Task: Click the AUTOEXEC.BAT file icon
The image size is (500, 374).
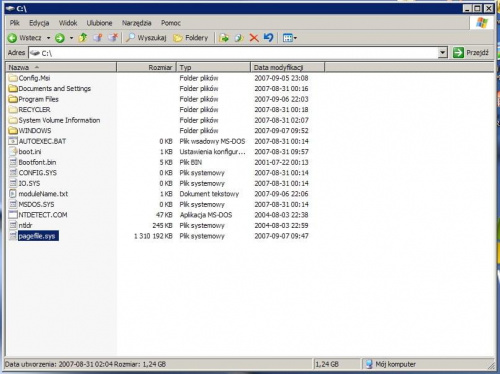Action: tap(13, 141)
